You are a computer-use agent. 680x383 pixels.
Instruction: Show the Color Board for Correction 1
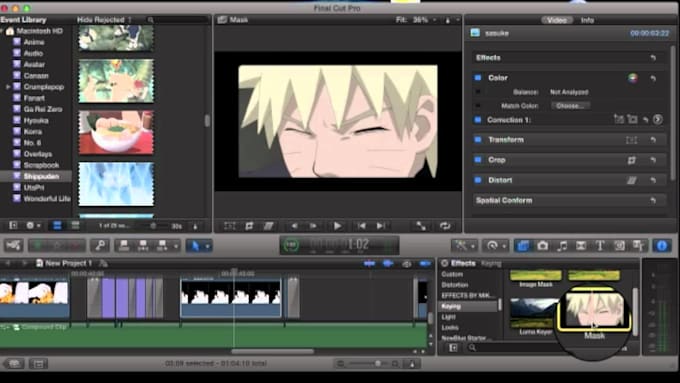(658, 120)
